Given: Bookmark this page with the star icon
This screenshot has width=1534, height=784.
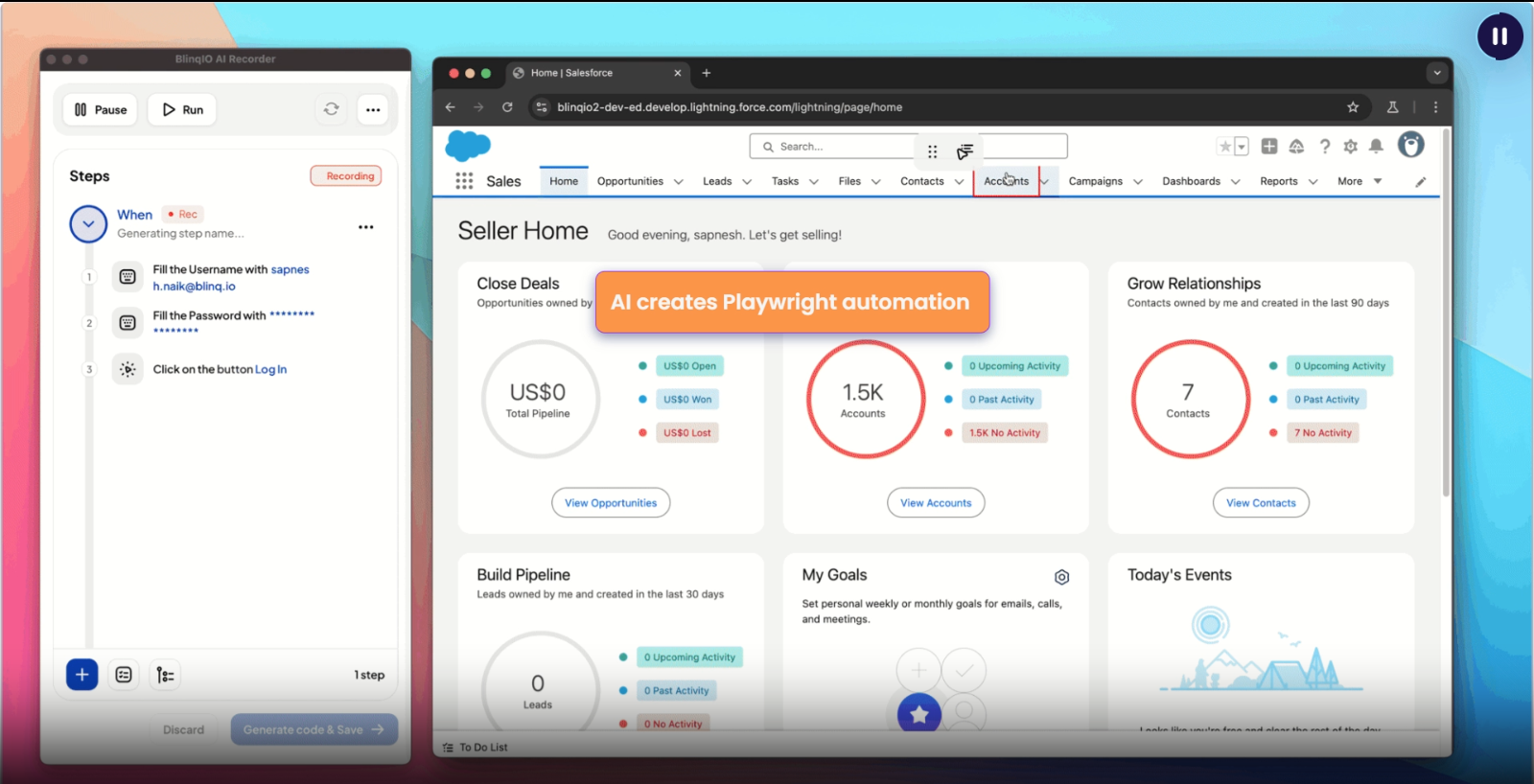Looking at the screenshot, I should 1353,107.
